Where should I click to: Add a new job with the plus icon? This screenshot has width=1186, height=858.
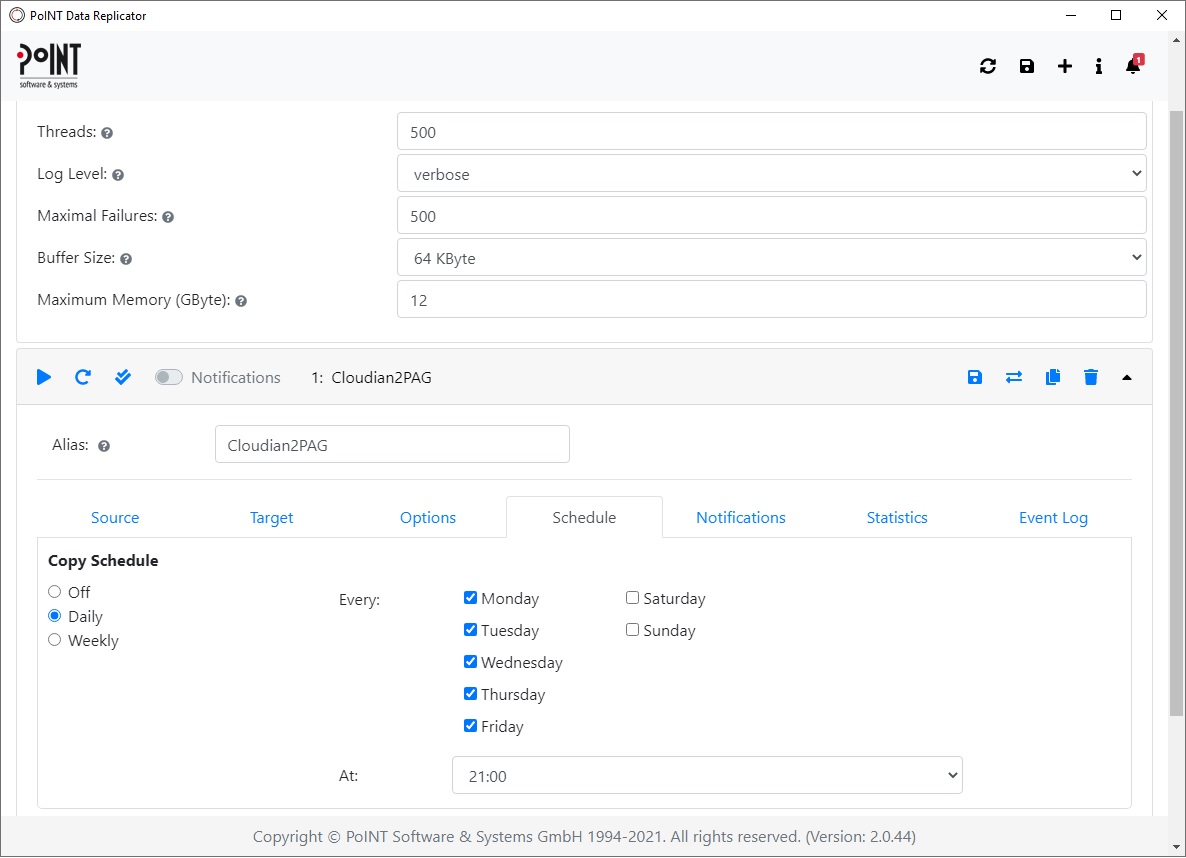[1064, 66]
